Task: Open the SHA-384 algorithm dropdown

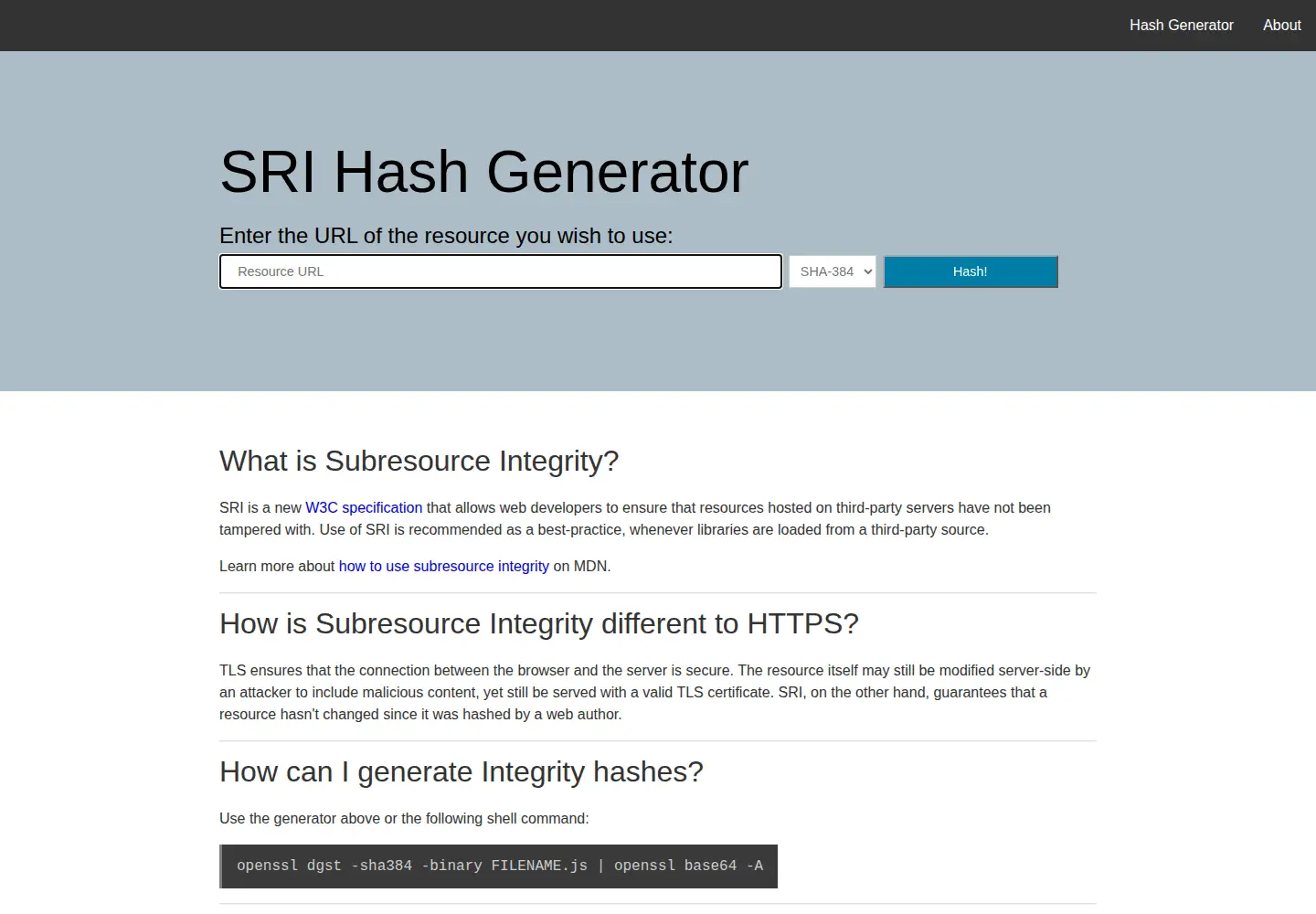Action: 833,271
